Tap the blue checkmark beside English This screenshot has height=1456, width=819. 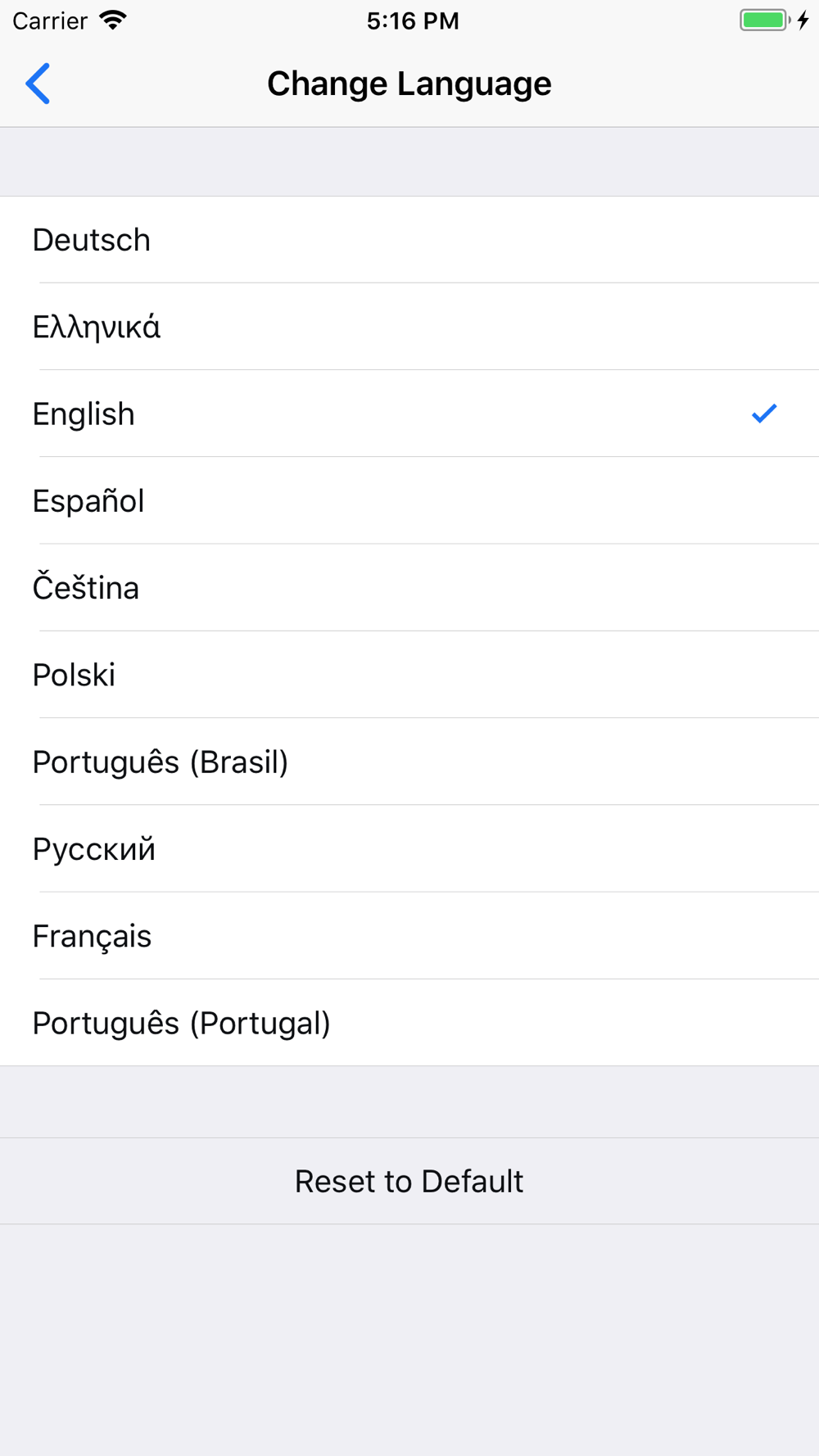tap(764, 414)
